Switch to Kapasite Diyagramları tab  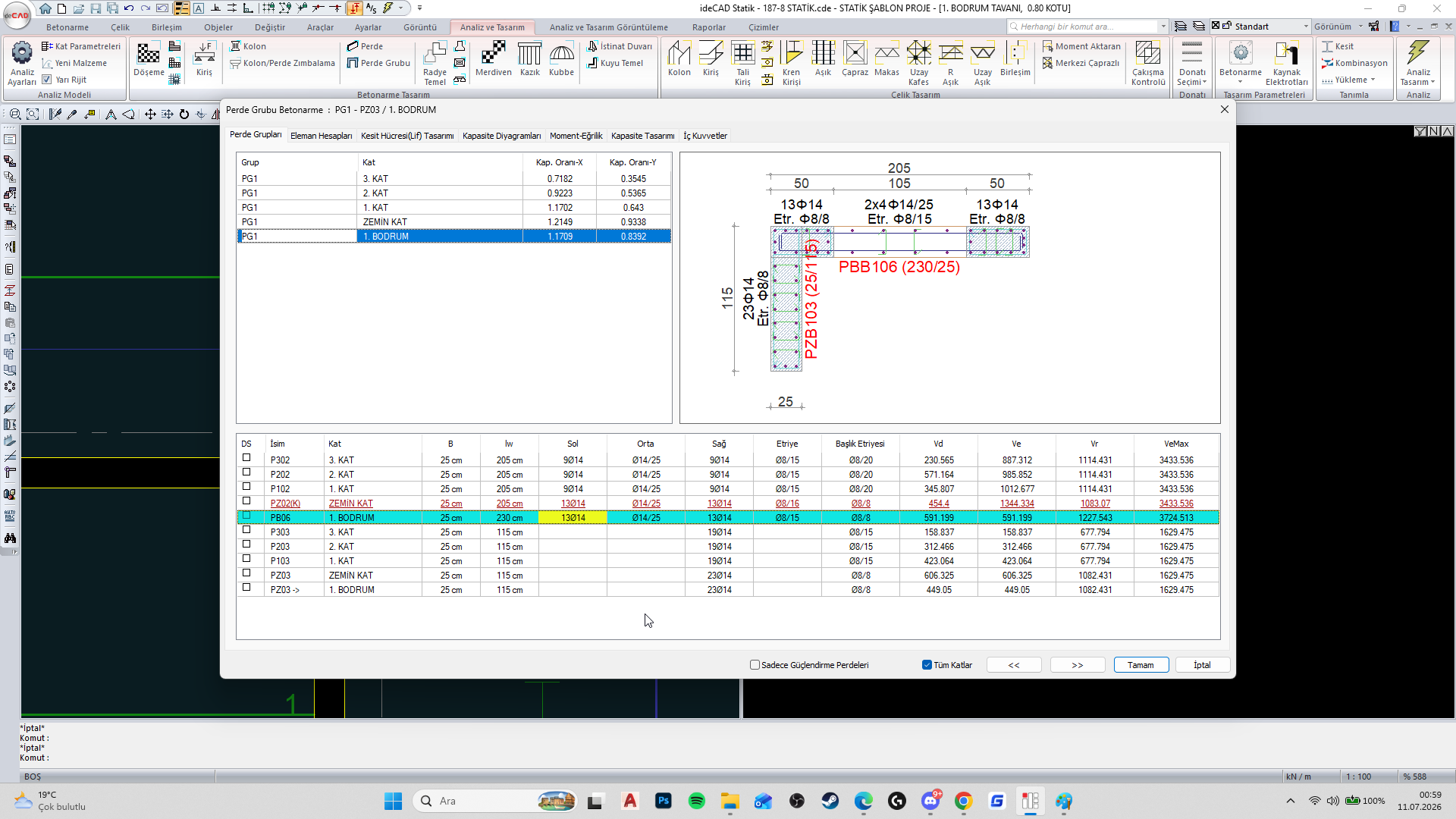pyautogui.click(x=501, y=136)
